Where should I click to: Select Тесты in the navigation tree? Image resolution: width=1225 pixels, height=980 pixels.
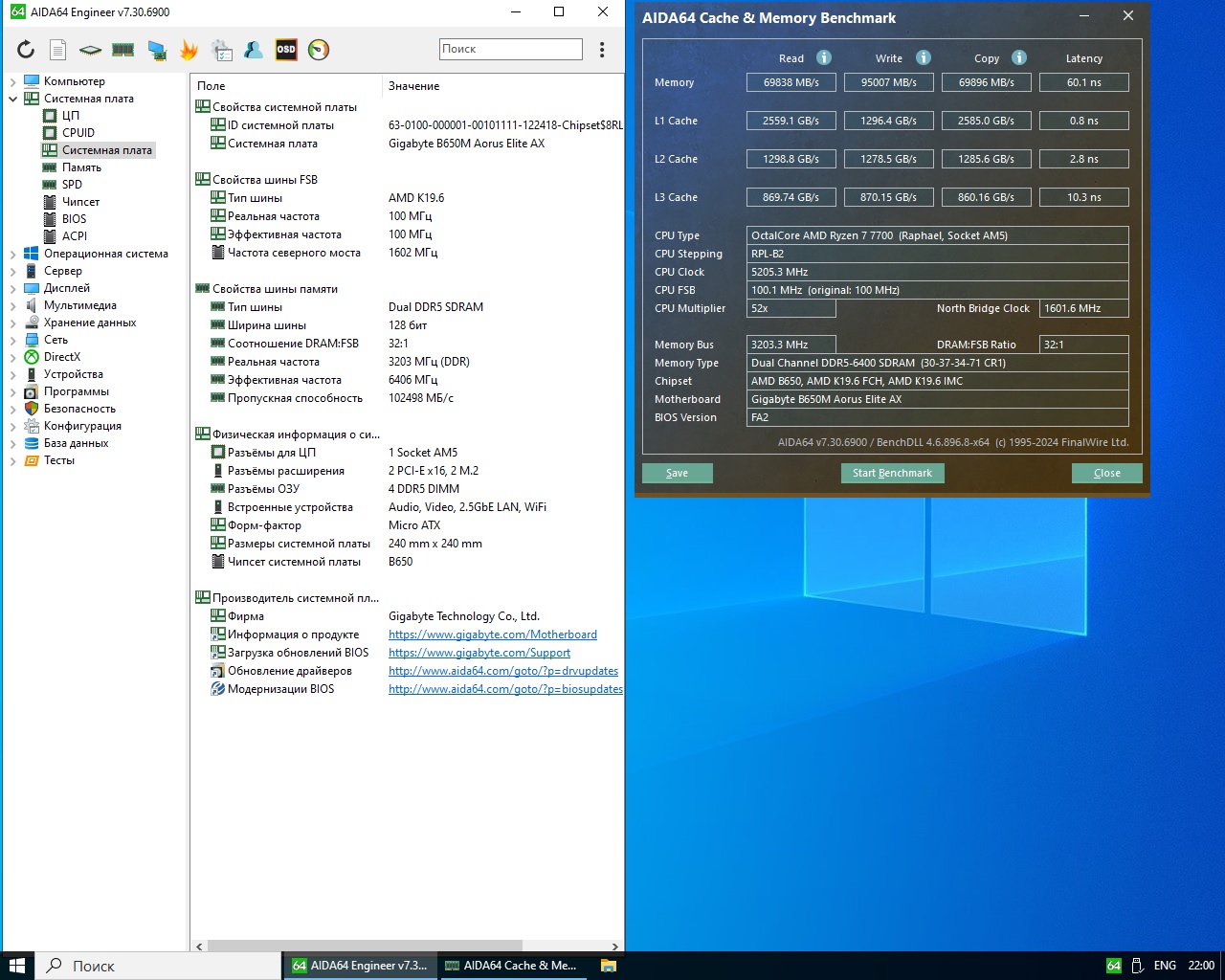coord(58,460)
